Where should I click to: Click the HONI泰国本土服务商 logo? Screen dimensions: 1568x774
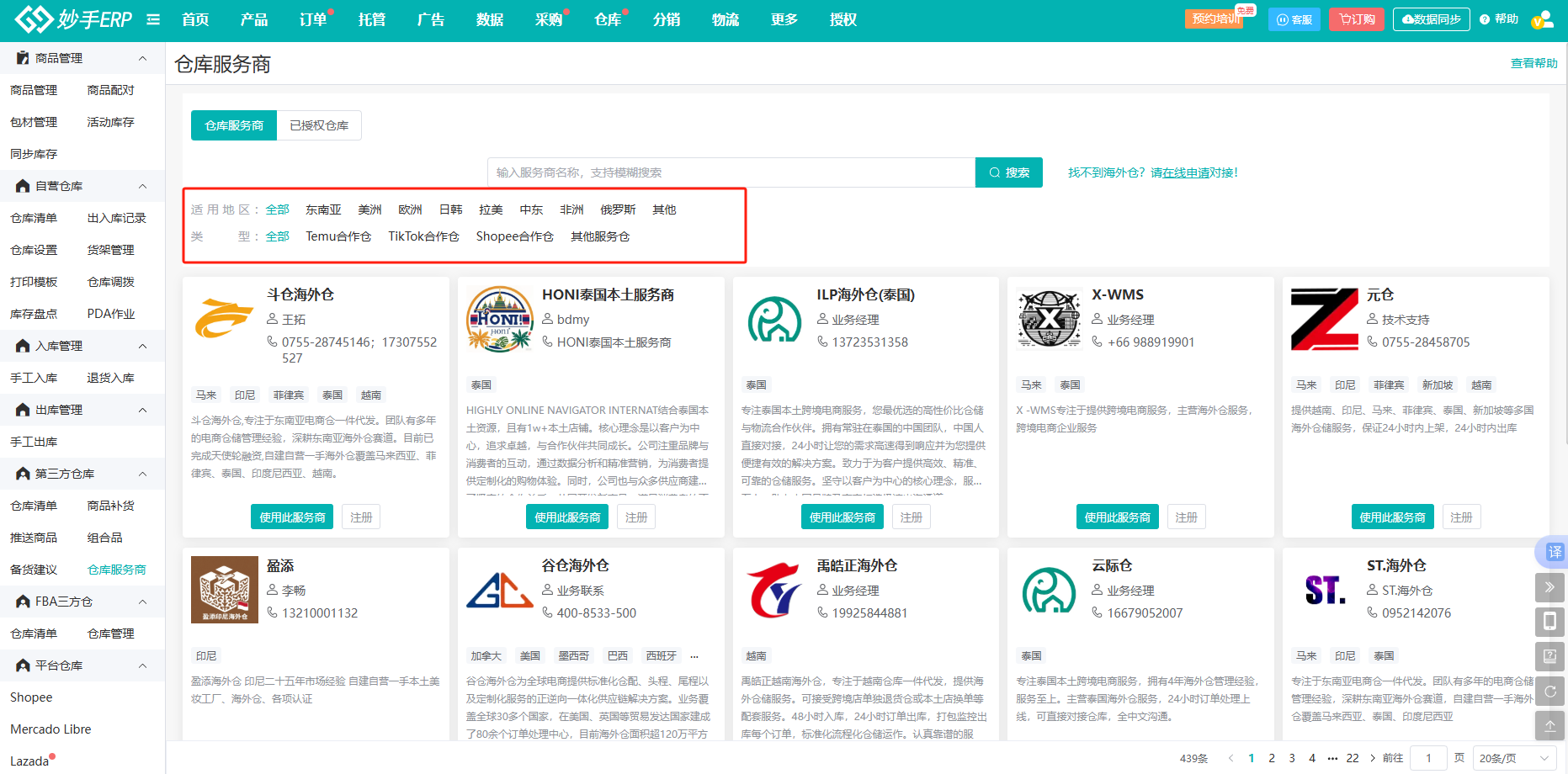coord(500,318)
